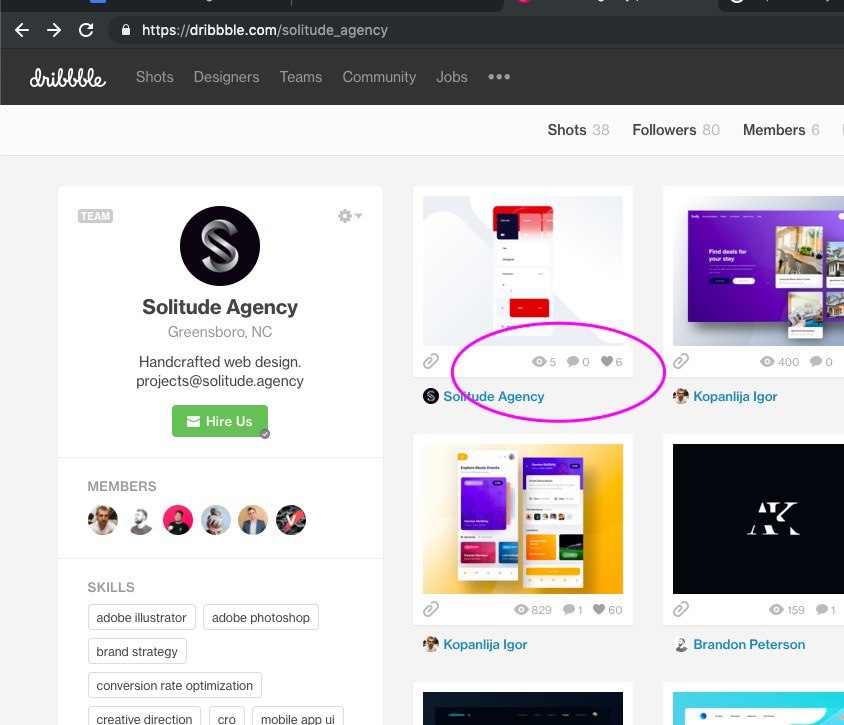The height and width of the screenshot is (725, 844).
Task: Open the member avatar with red V logo
Action: [x=291, y=520]
